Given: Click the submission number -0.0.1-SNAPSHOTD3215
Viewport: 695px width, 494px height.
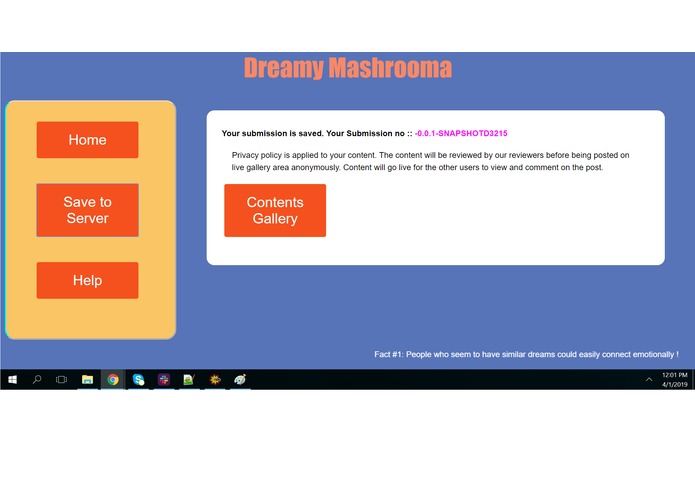Looking at the screenshot, I should point(461,133).
